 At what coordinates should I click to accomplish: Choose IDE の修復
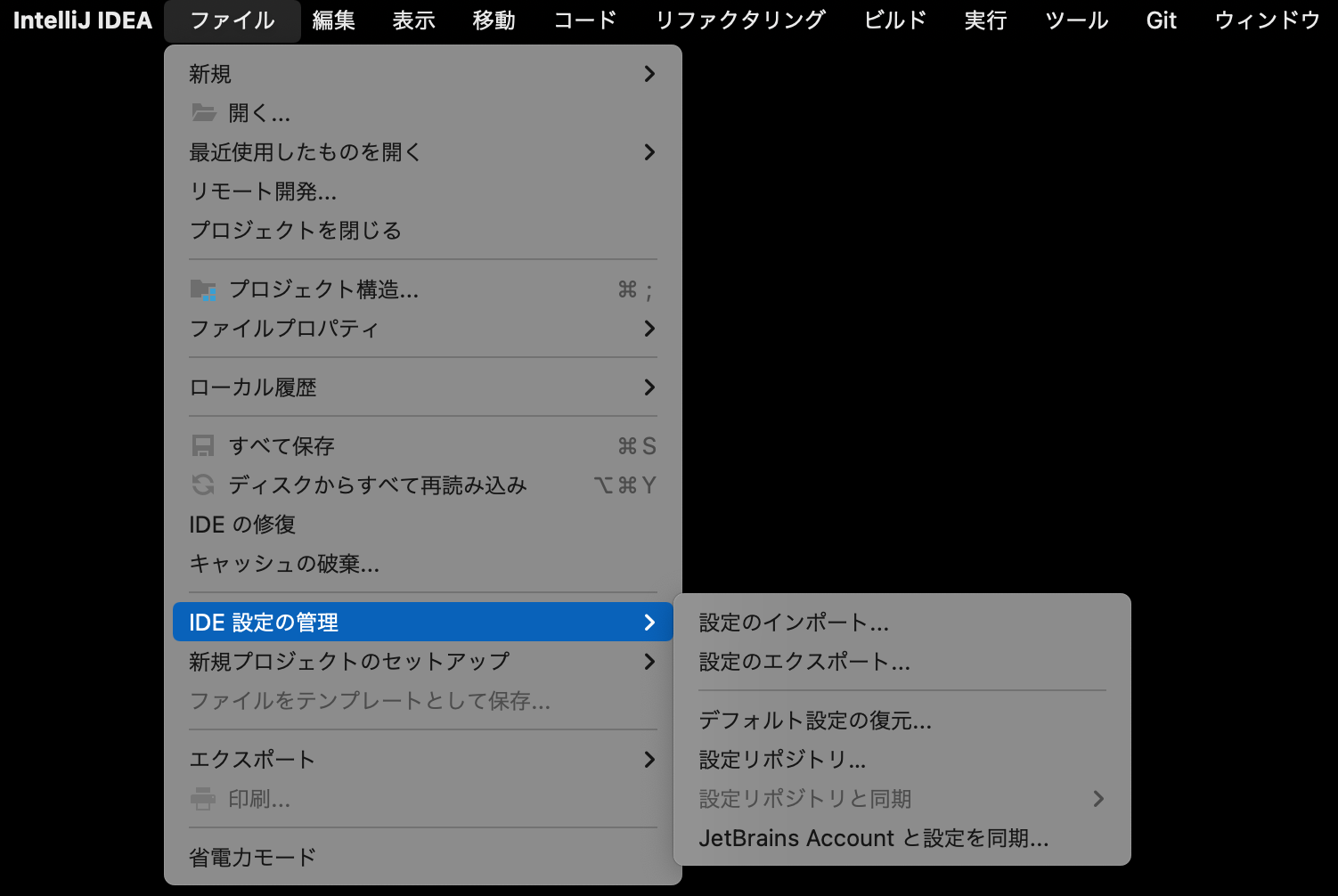[x=423, y=525]
